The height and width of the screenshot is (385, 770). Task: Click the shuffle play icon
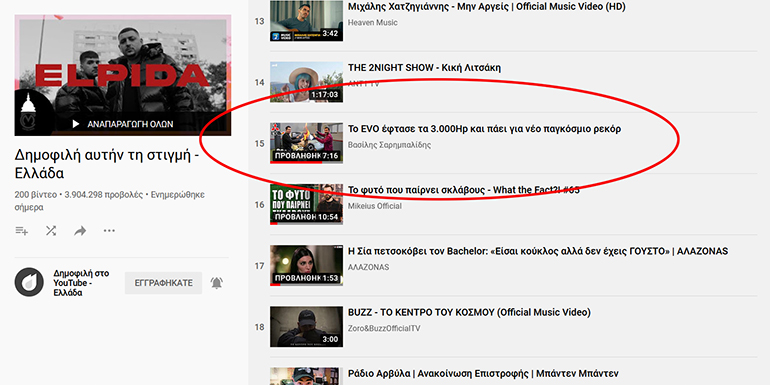click(51, 230)
